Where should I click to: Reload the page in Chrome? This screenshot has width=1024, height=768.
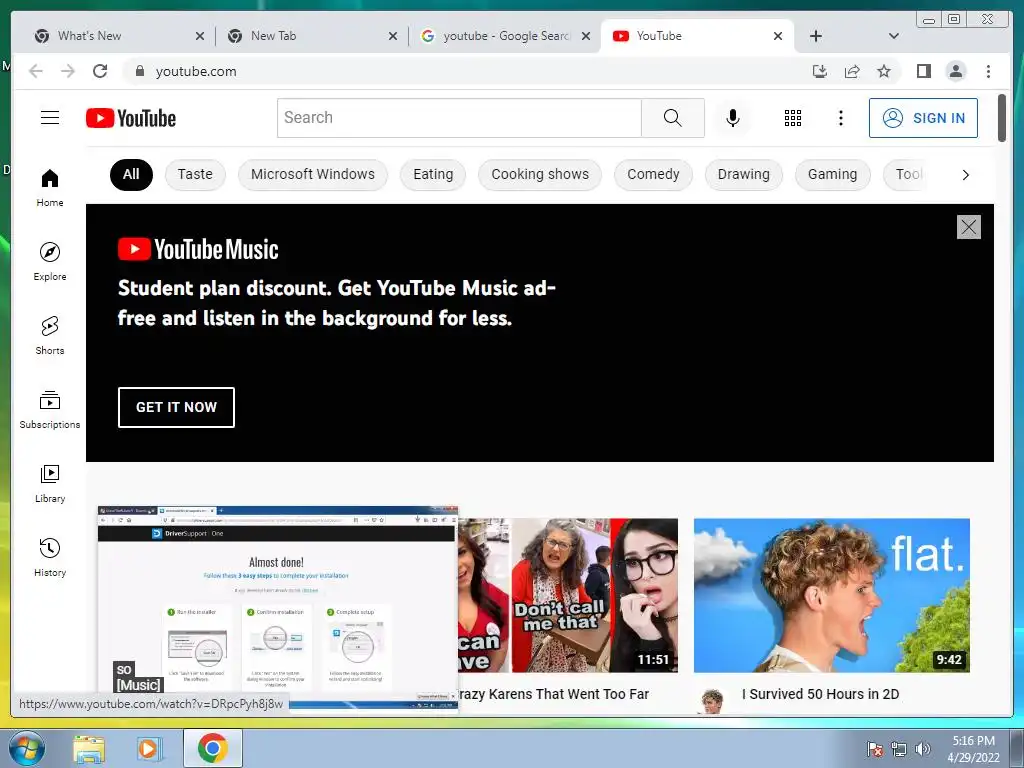click(100, 71)
